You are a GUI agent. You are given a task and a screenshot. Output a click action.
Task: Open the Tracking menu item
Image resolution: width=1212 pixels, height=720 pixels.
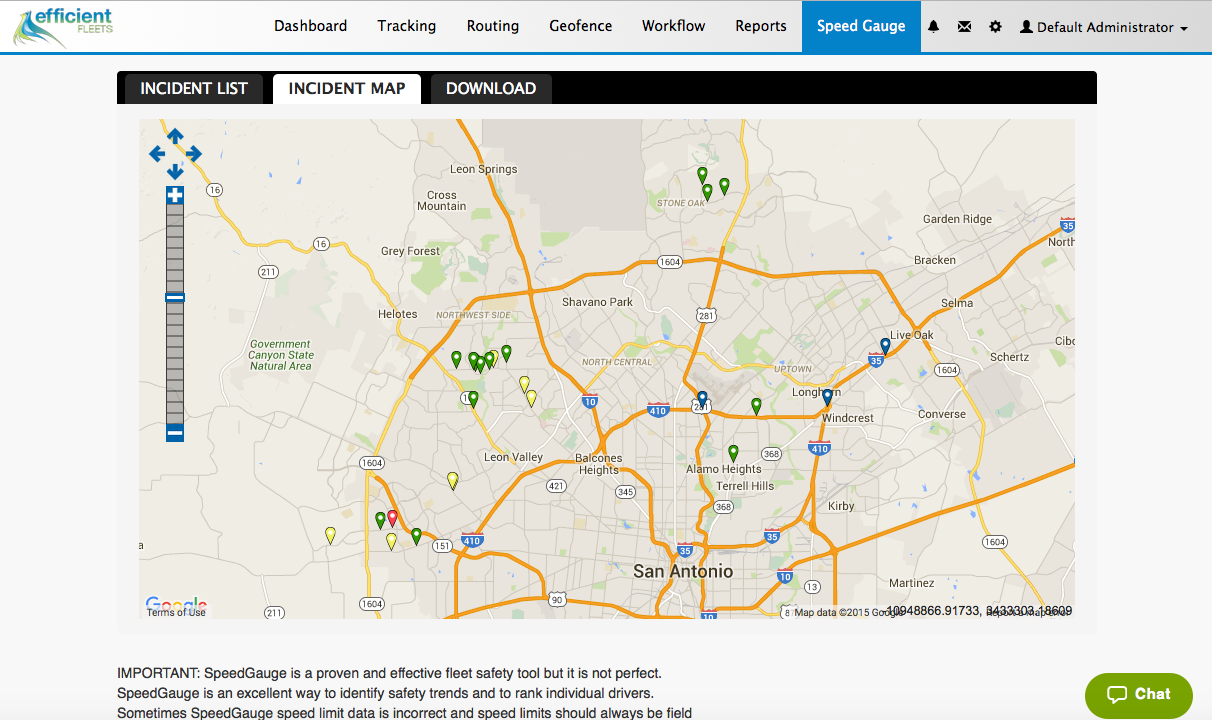click(407, 26)
